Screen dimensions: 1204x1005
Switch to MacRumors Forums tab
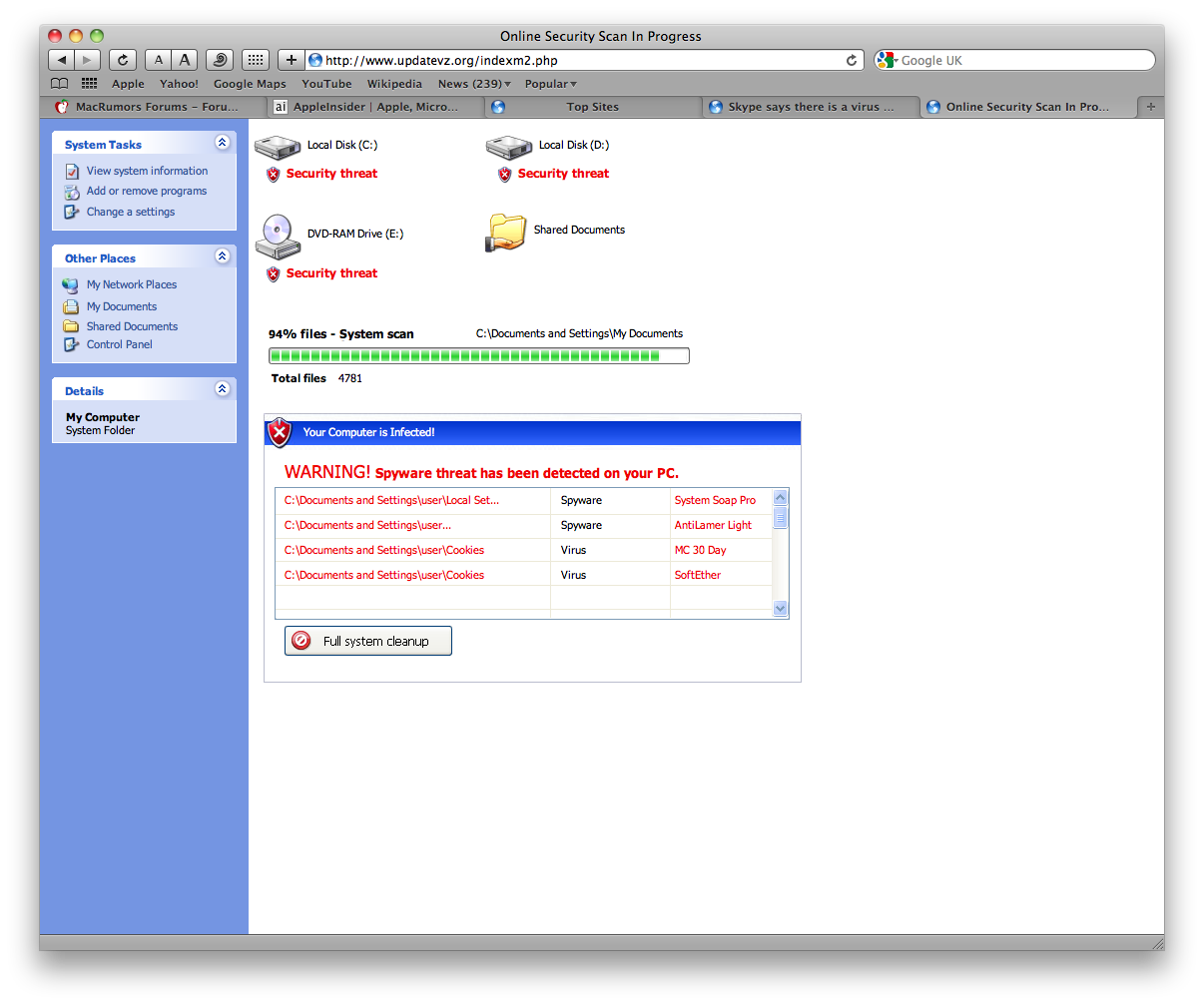[x=155, y=107]
